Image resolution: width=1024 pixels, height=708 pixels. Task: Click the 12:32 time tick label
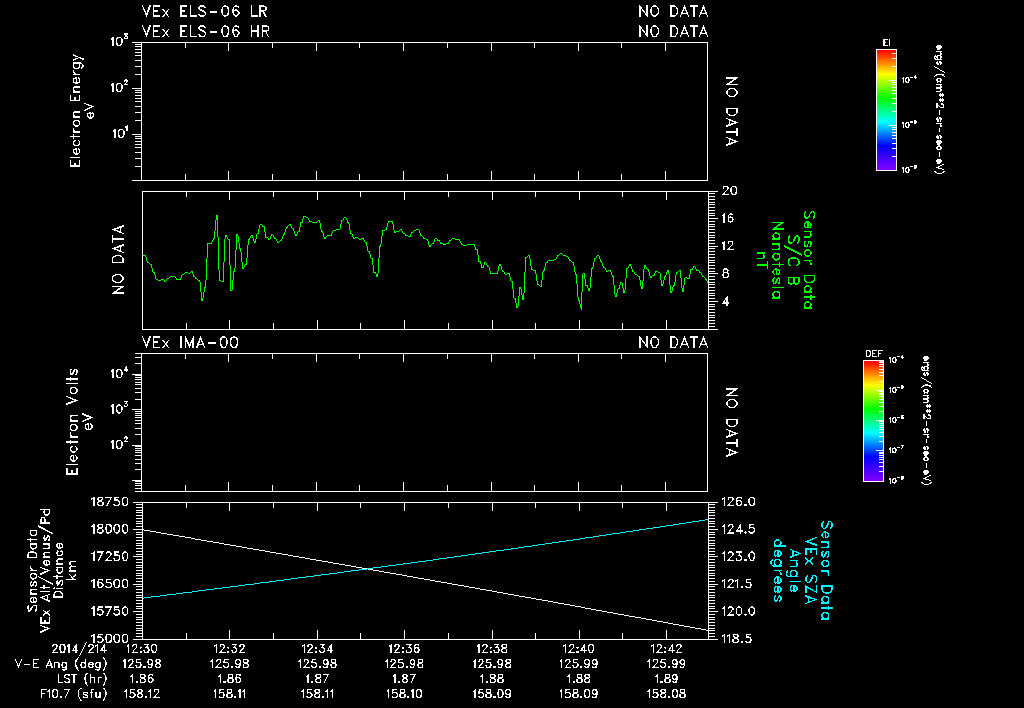pos(229,649)
